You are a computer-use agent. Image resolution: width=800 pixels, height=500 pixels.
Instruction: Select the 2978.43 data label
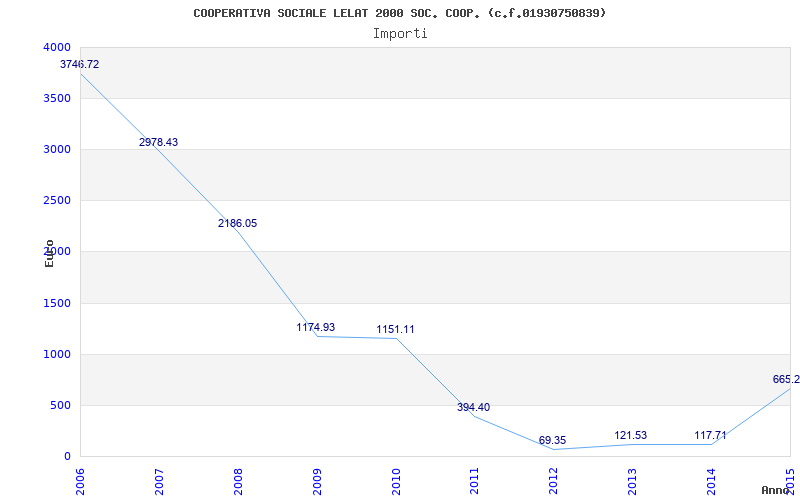[x=159, y=142]
